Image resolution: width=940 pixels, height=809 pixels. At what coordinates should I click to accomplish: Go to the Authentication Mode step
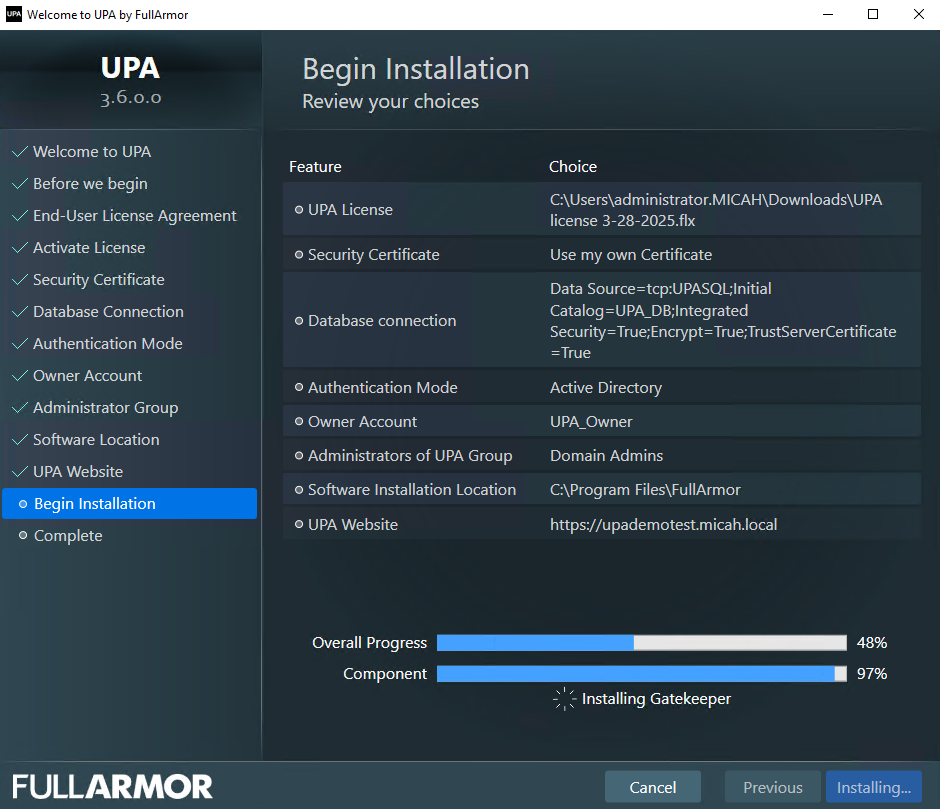tap(107, 344)
